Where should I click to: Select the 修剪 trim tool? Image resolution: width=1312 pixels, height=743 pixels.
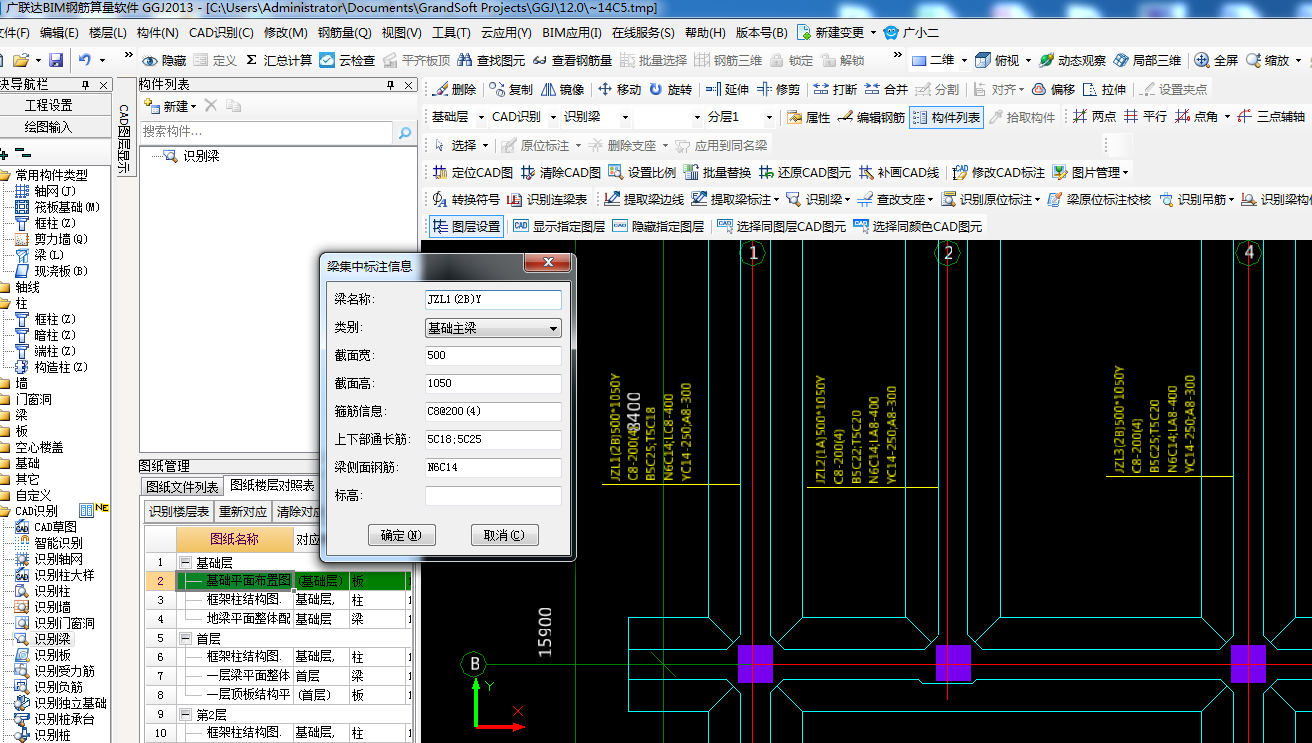[x=779, y=89]
